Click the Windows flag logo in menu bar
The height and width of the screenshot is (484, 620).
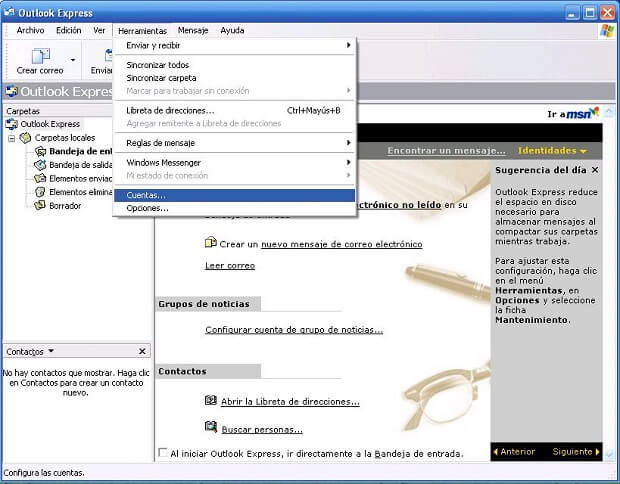coord(607,31)
